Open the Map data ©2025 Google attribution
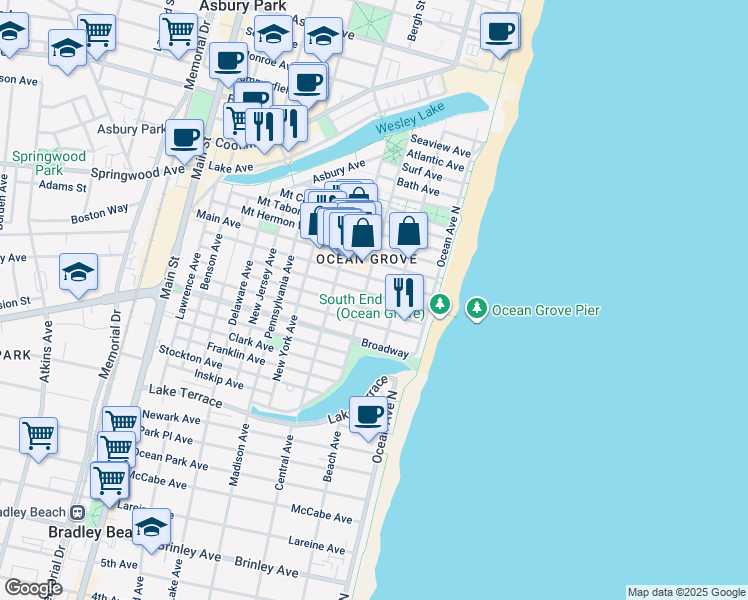The height and width of the screenshot is (600, 748). (686, 593)
